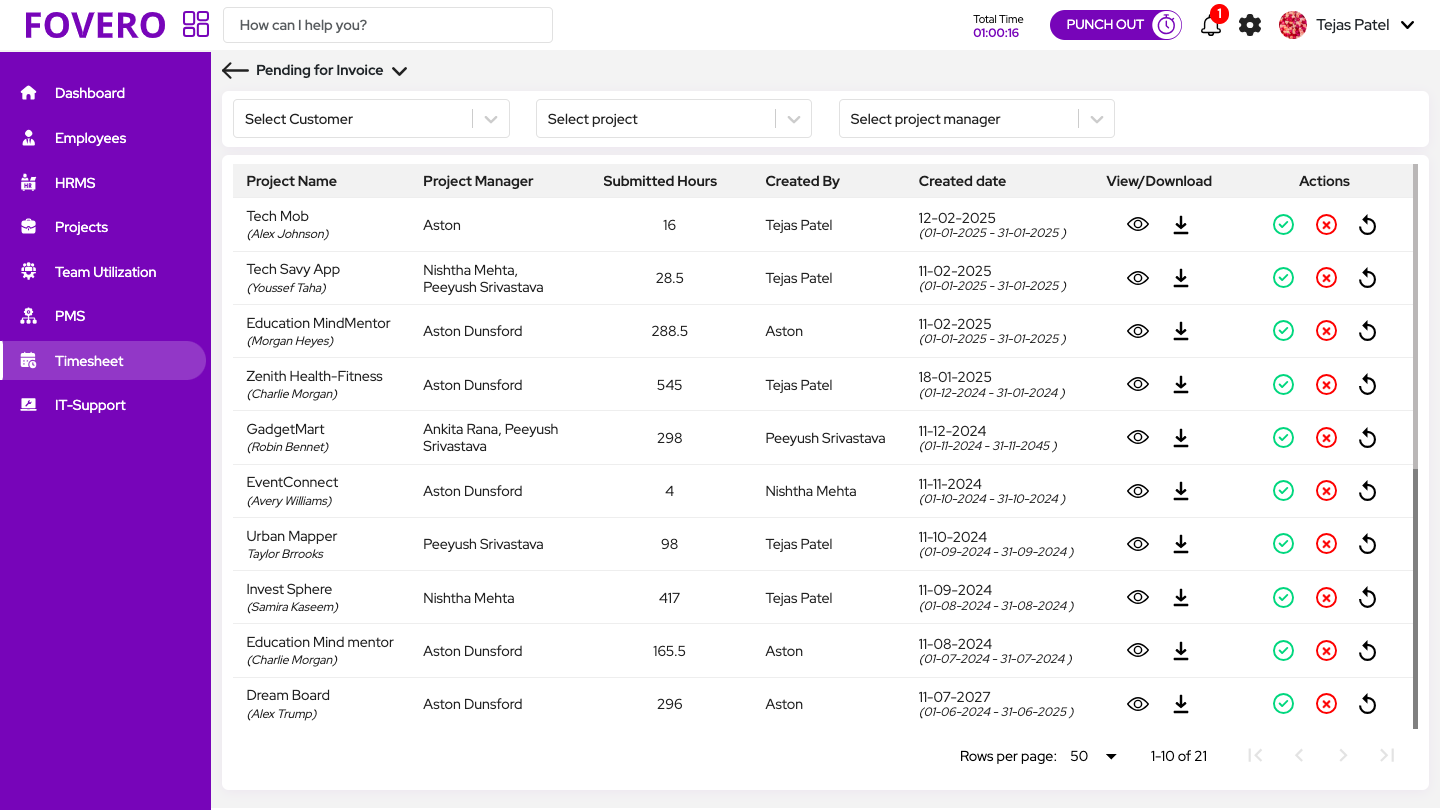This screenshot has height=810, width=1440.
Task: Change the rows per page dropdown
Action: point(1093,756)
